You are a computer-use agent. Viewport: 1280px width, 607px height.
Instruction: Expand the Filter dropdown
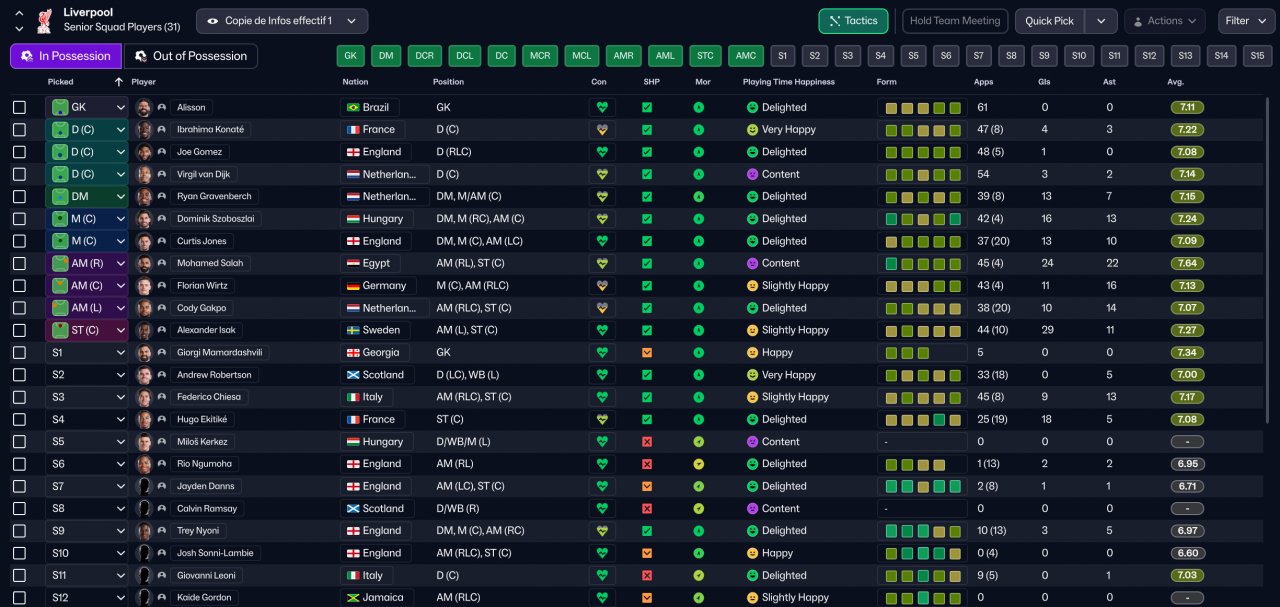pos(1246,21)
